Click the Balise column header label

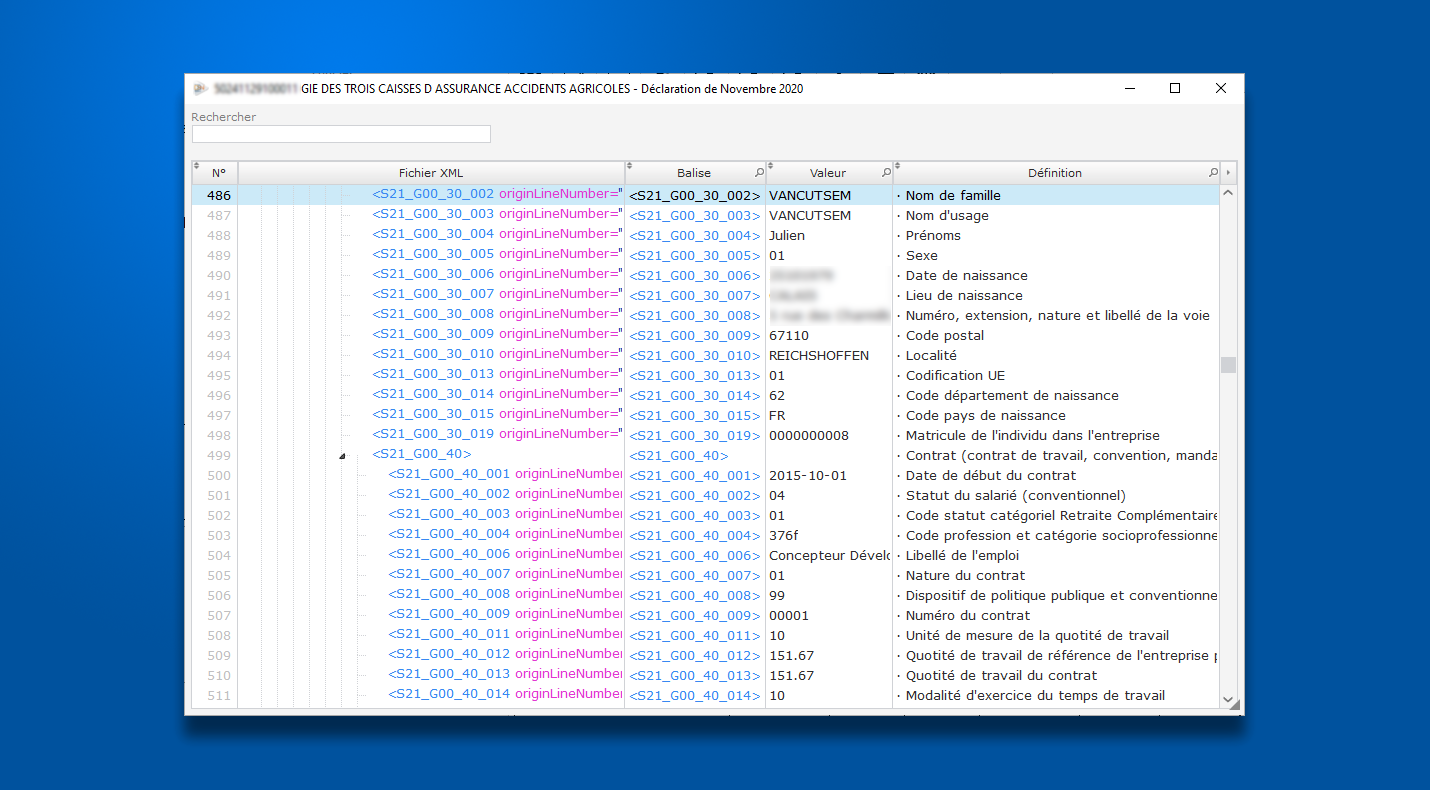click(694, 173)
